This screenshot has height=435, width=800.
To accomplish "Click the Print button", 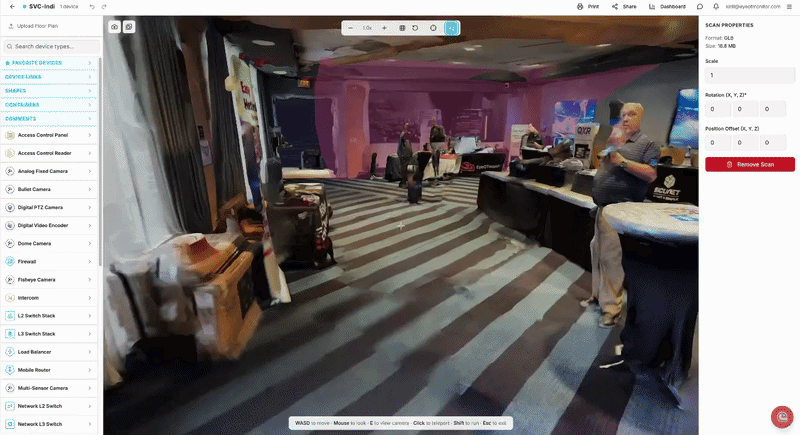I will click(x=588, y=7).
